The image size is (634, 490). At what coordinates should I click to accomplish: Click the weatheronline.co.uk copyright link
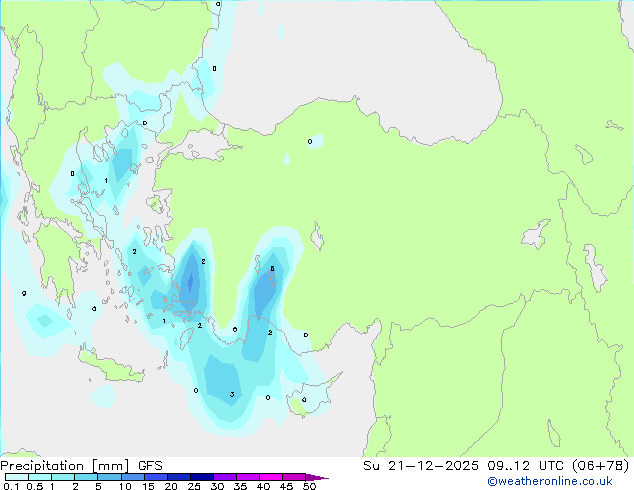550,482
